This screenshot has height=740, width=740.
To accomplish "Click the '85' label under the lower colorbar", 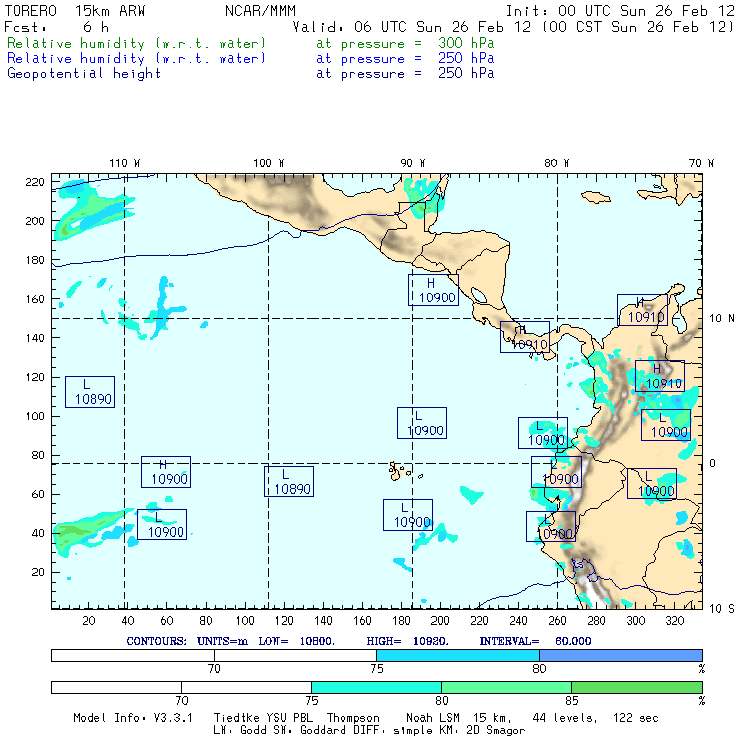I will pyautogui.click(x=572, y=700).
